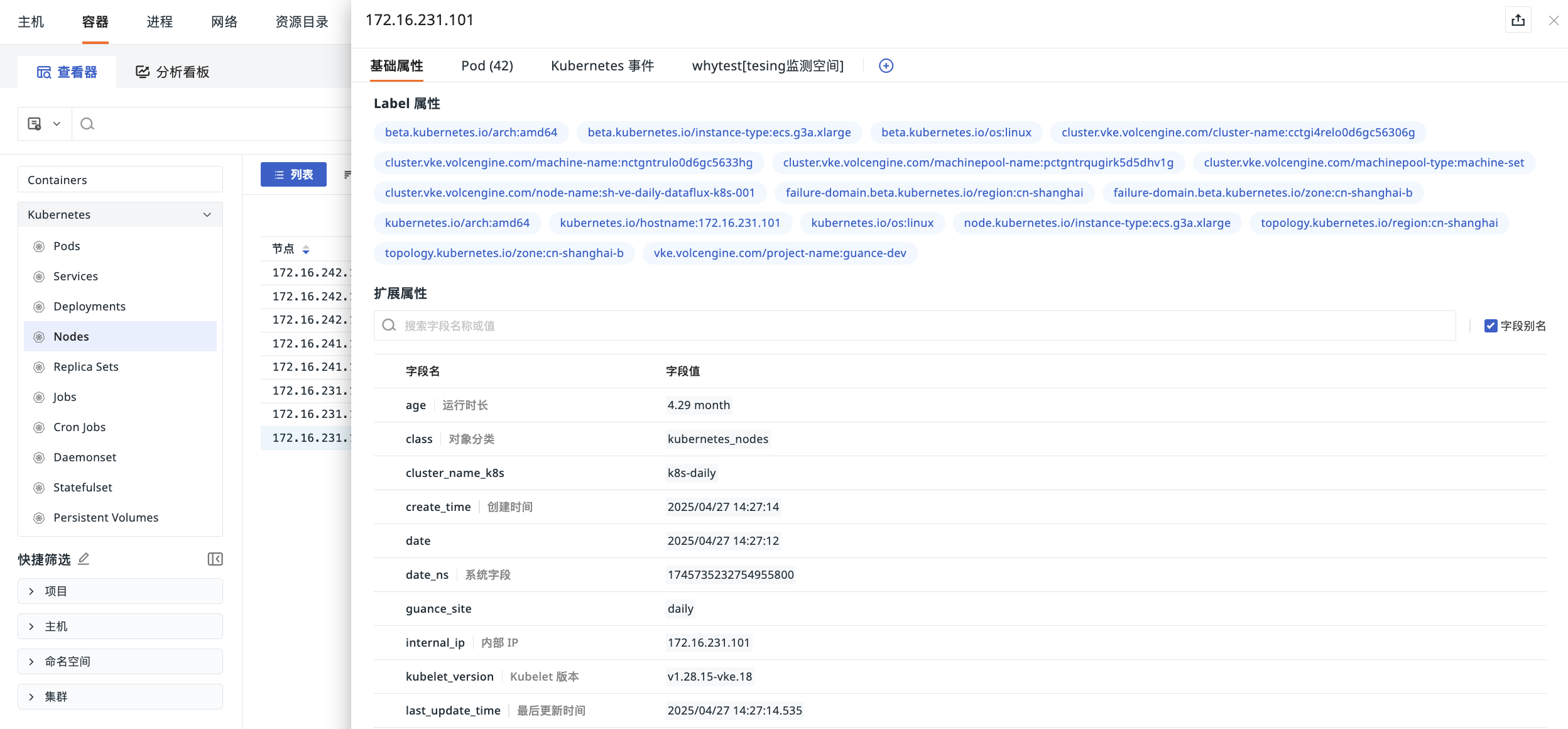The height and width of the screenshot is (729, 1568).
Task: Click the Pods icon in Kubernetes list
Action: [x=39, y=246]
